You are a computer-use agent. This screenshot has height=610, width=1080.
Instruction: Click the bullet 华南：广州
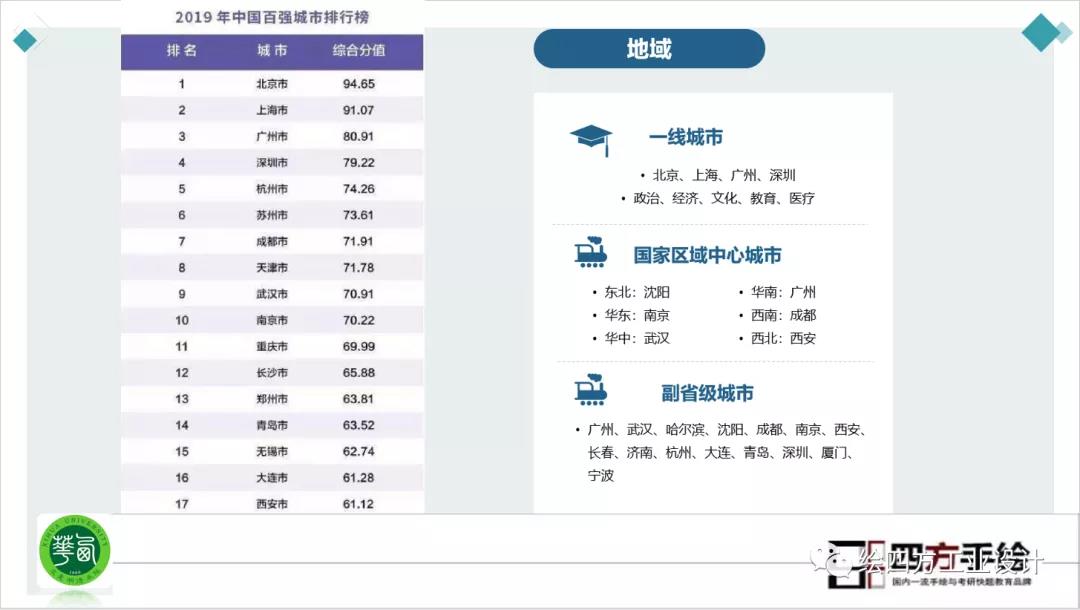click(x=783, y=292)
